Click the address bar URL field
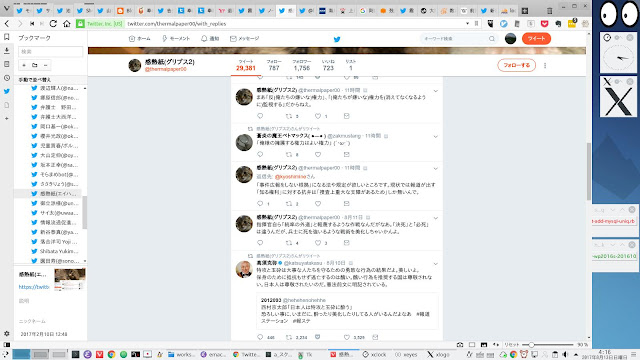Image resolution: width=640 pixels, height=360 pixels. [294, 24]
